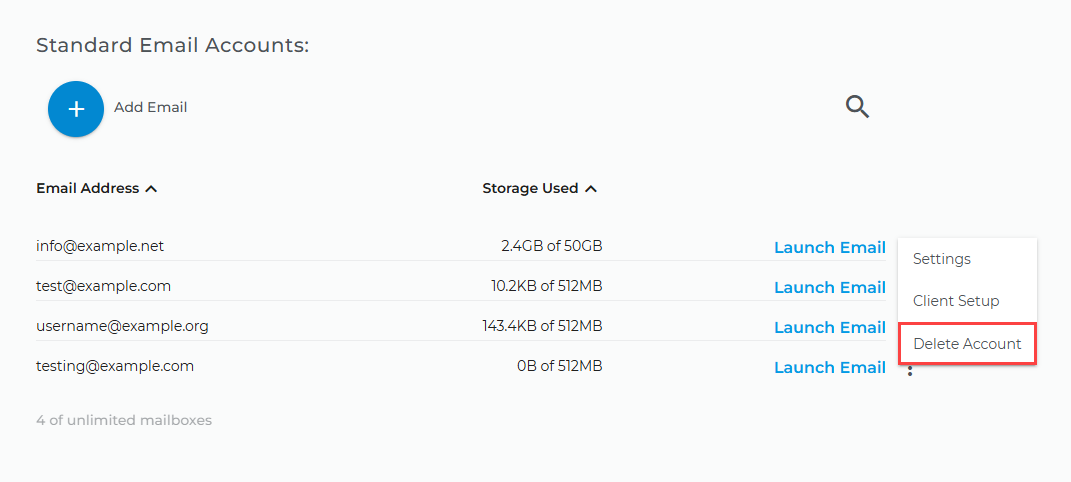
Task: Click the Add Email label
Action: pyautogui.click(x=150, y=108)
